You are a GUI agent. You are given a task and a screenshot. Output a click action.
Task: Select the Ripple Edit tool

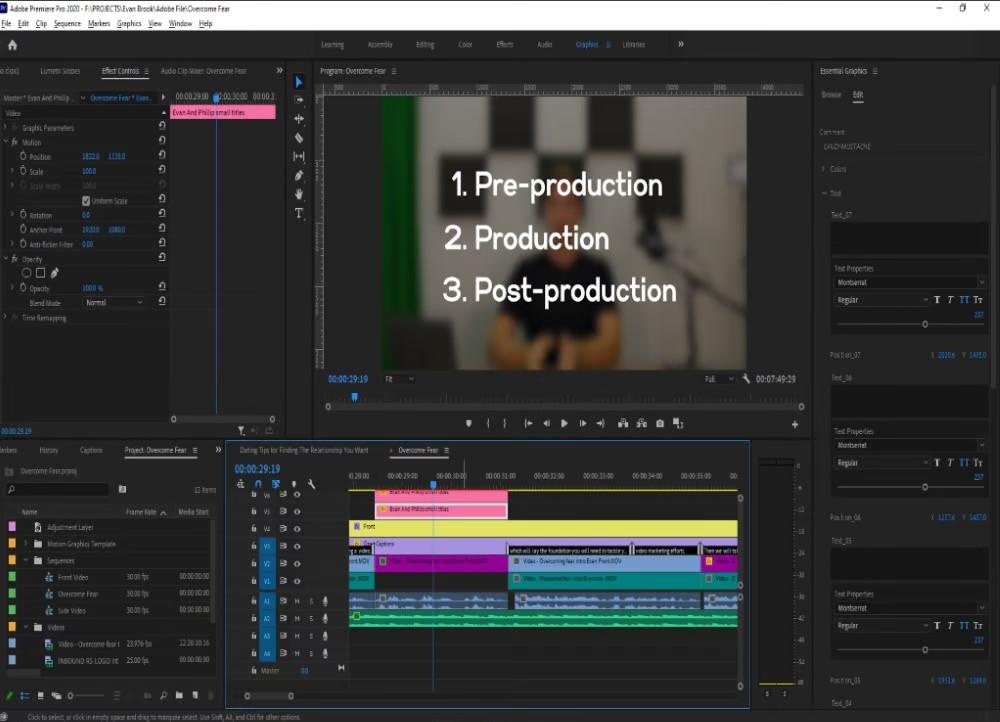tap(298, 119)
